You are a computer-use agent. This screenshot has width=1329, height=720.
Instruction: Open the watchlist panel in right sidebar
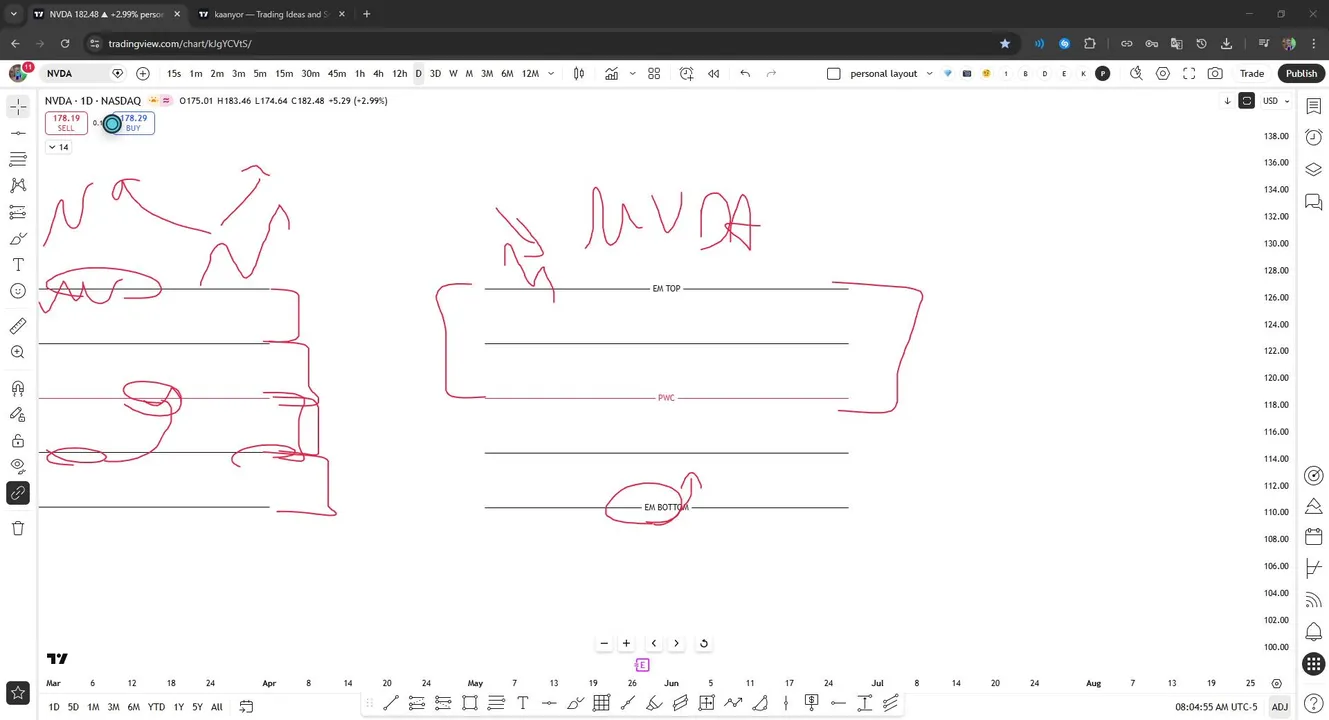[1314, 107]
